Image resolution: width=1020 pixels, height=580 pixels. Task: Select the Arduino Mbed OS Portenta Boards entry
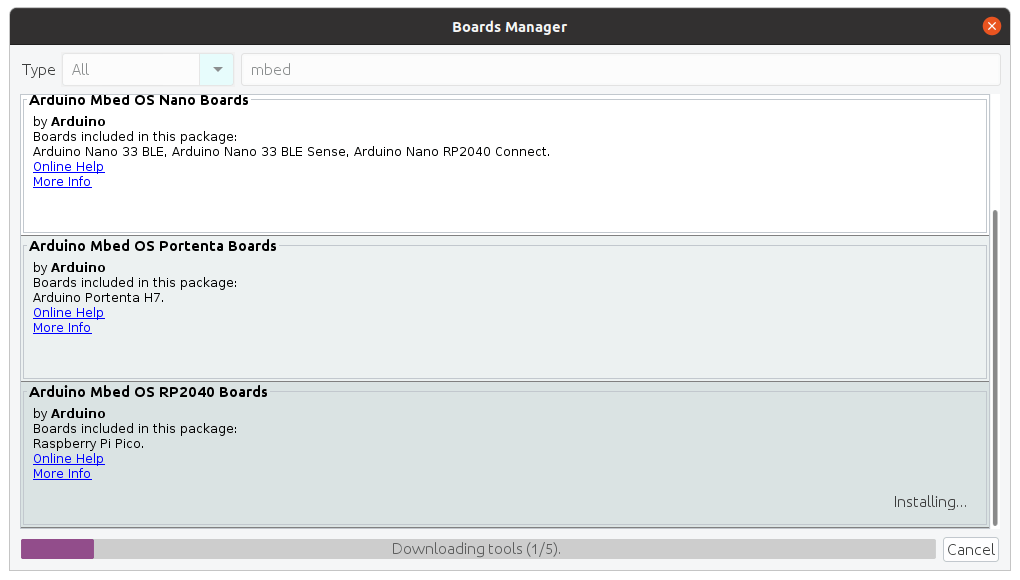[505, 309]
